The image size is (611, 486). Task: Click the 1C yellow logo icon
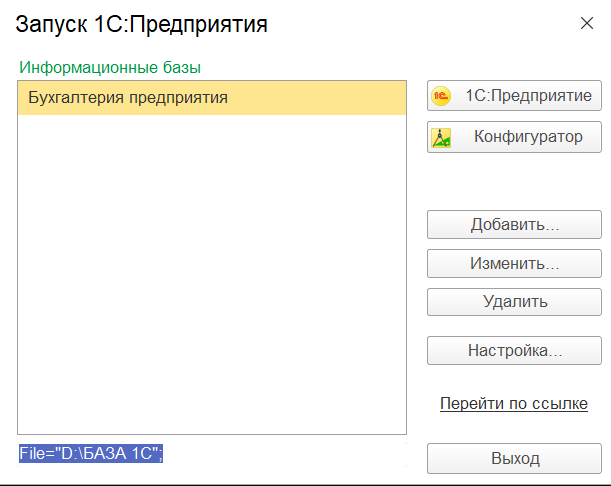tap(441, 96)
